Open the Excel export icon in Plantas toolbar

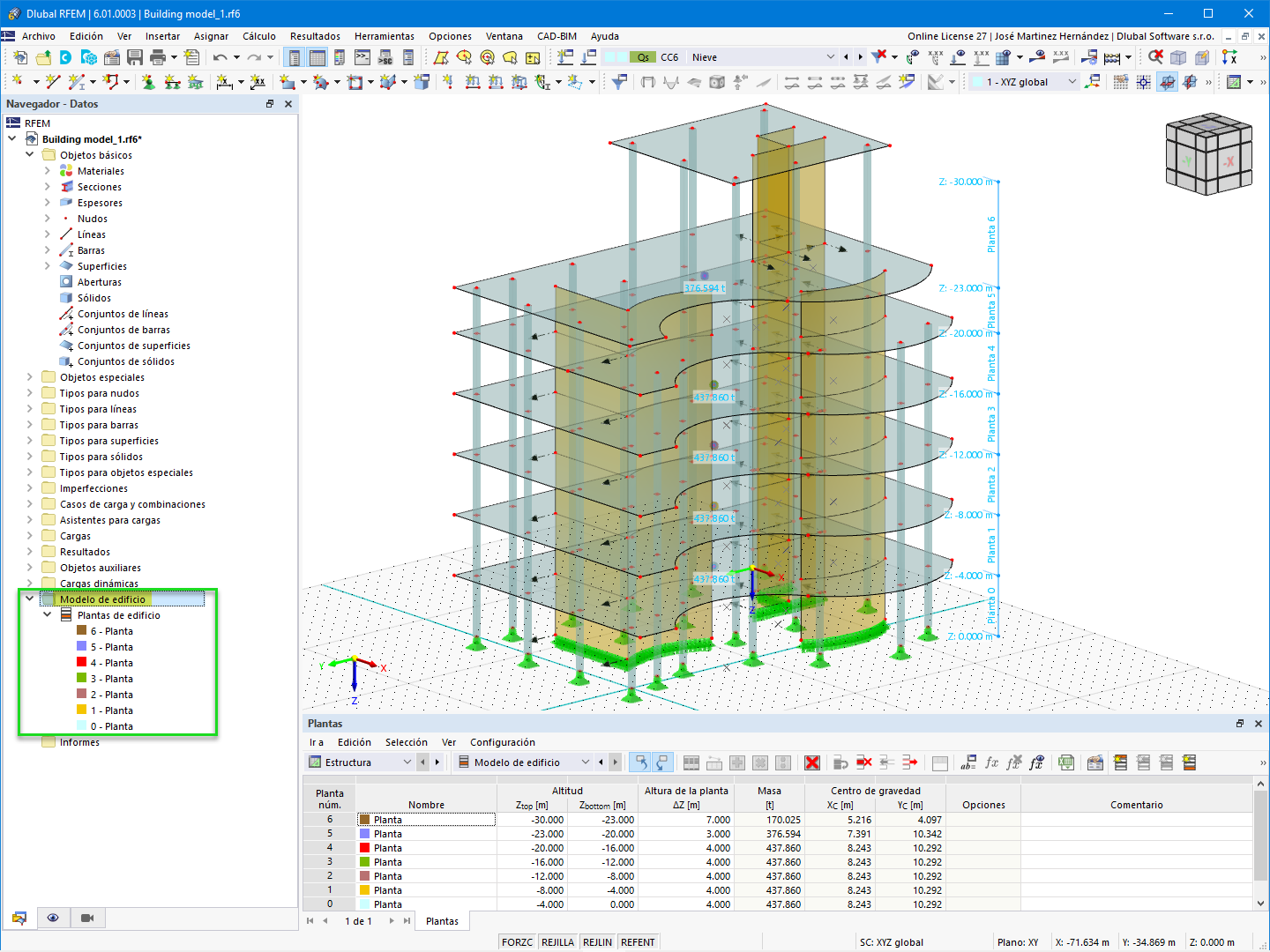click(1066, 762)
